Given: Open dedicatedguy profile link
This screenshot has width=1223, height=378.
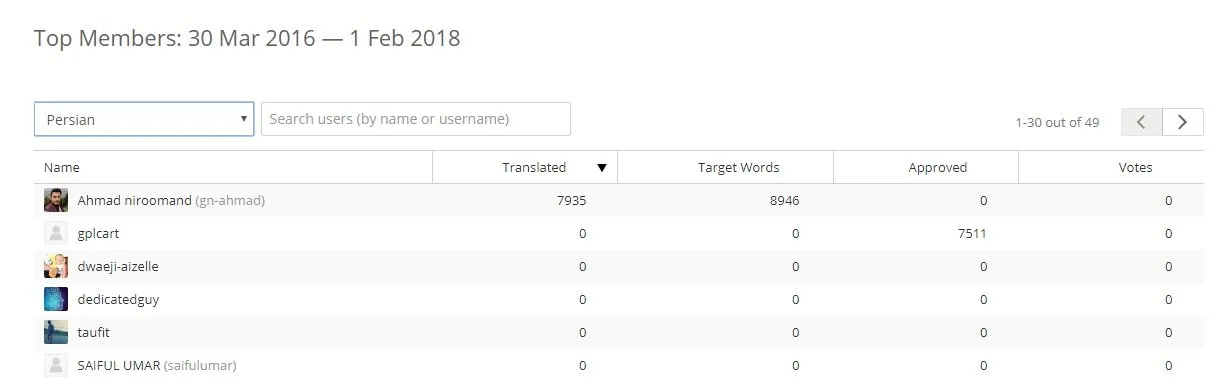Looking at the screenshot, I should (118, 299).
